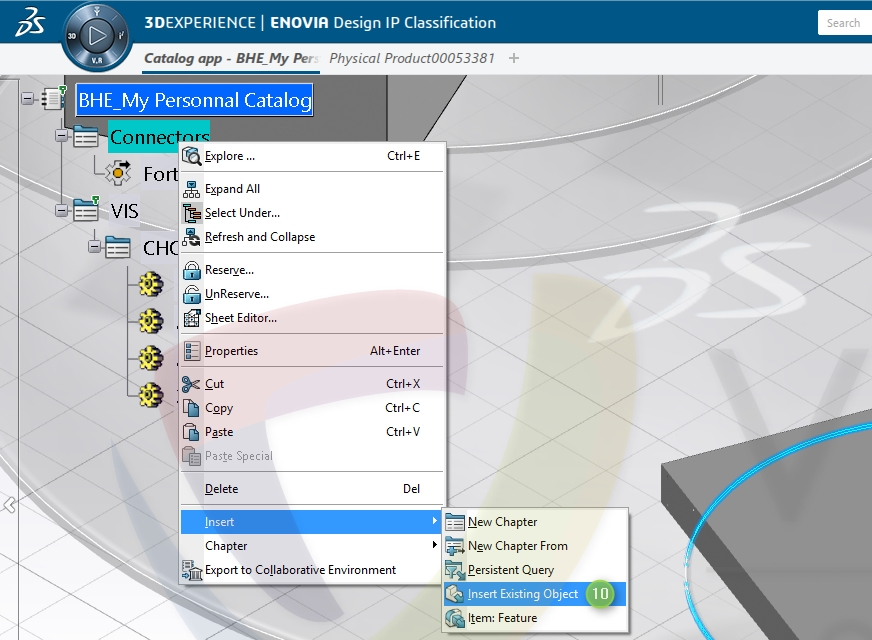The width and height of the screenshot is (872, 640).
Task: Choose Cut in the context menu
Action: click(x=312, y=384)
